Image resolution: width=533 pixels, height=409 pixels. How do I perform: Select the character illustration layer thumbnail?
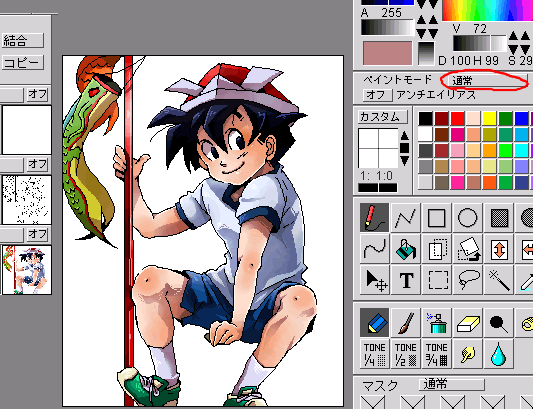tap(27, 270)
